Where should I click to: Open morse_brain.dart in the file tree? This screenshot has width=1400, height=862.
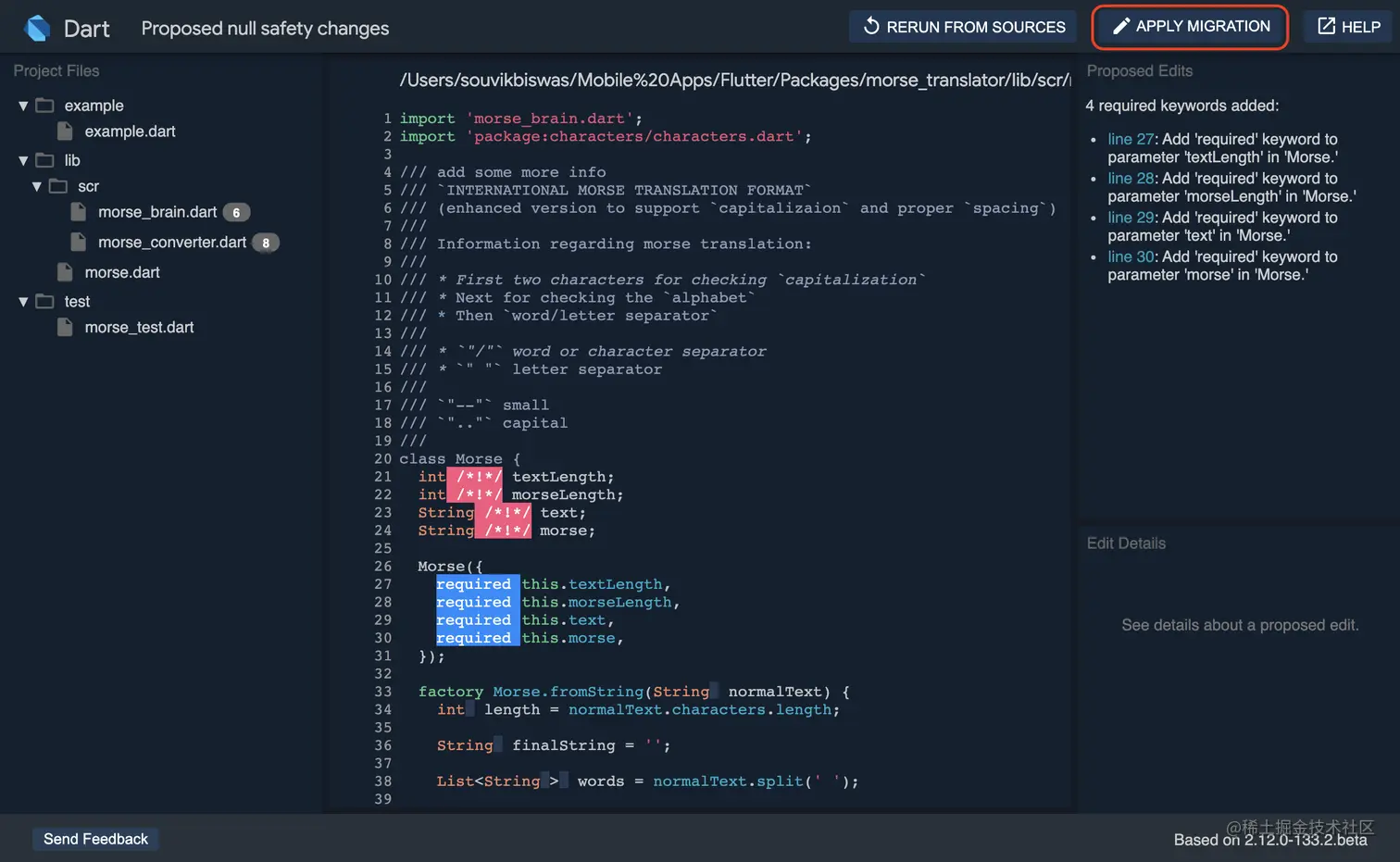tap(157, 212)
